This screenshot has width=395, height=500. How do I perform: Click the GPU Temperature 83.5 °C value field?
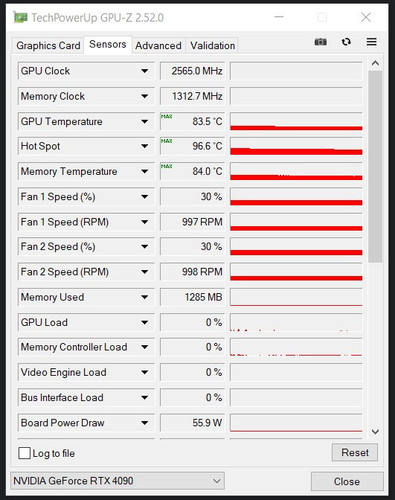(192, 121)
